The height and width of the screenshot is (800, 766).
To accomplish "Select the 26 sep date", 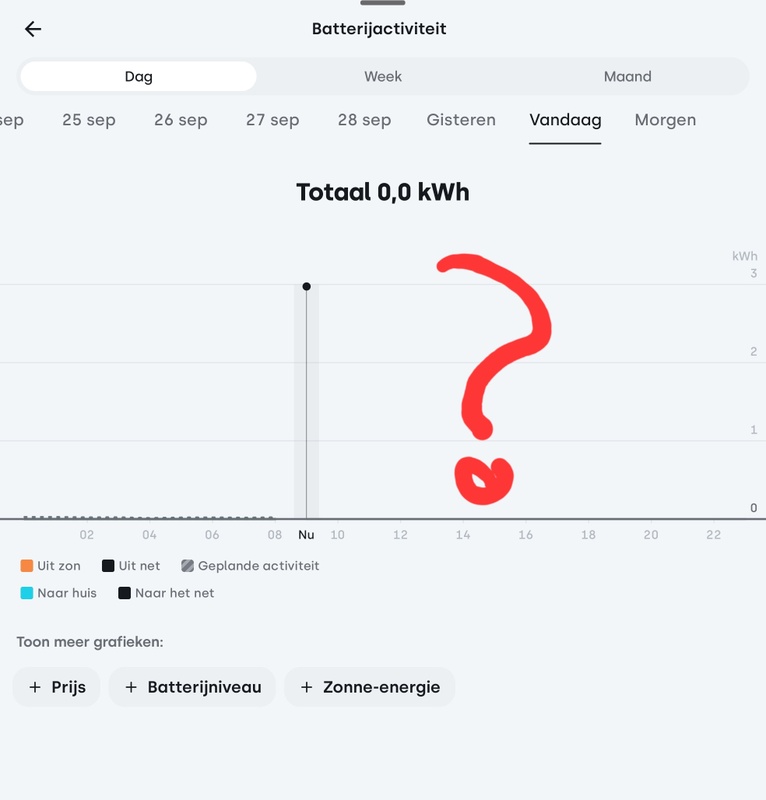I will click(181, 120).
